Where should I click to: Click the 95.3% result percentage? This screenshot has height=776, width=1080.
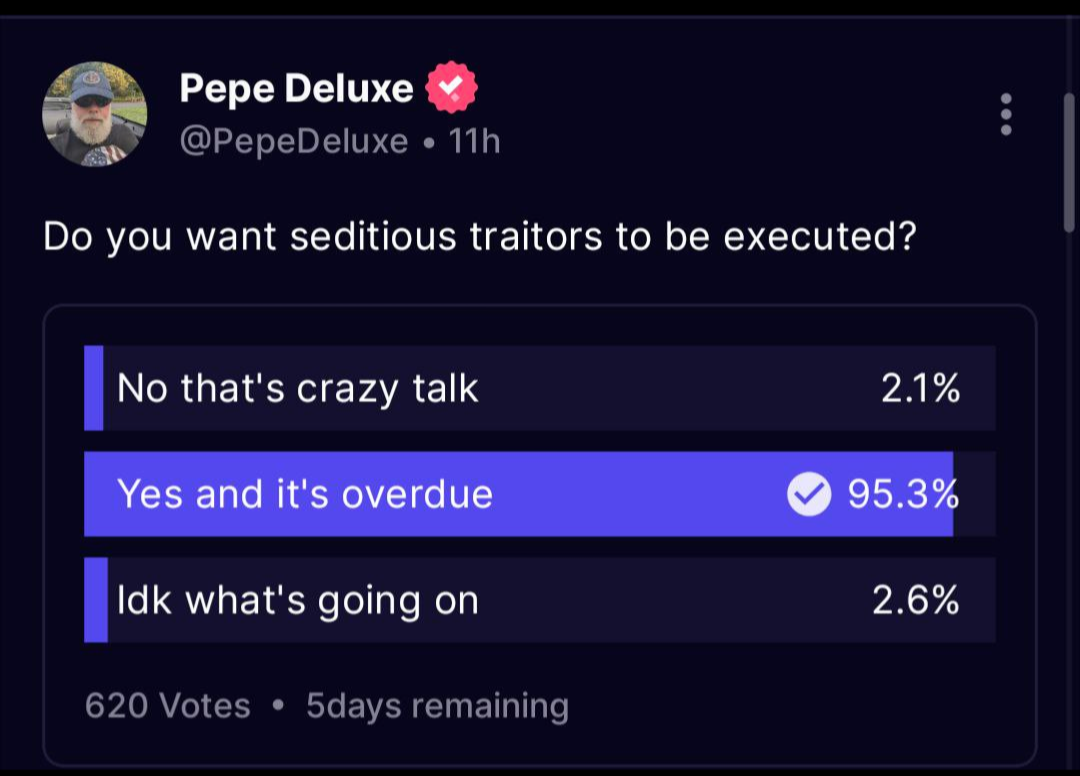tap(903, 494)
